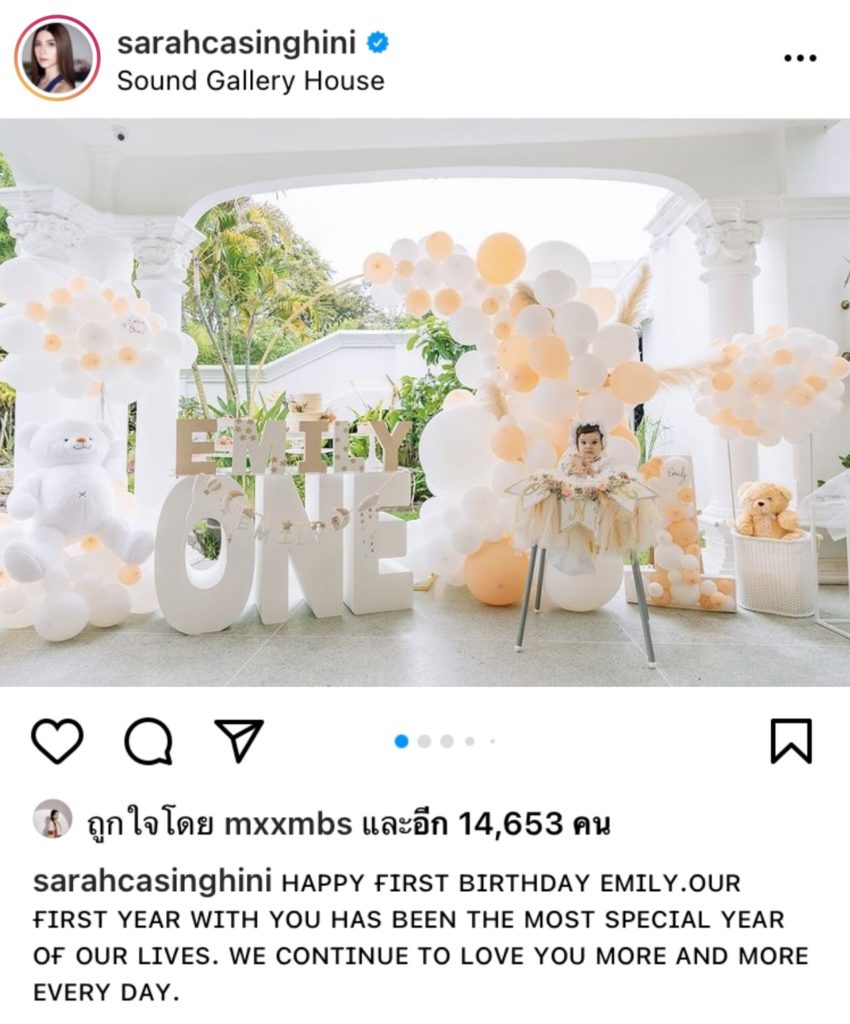Share the post via paper plane icon
The image size is (850, 1024).
coord(239,741)
